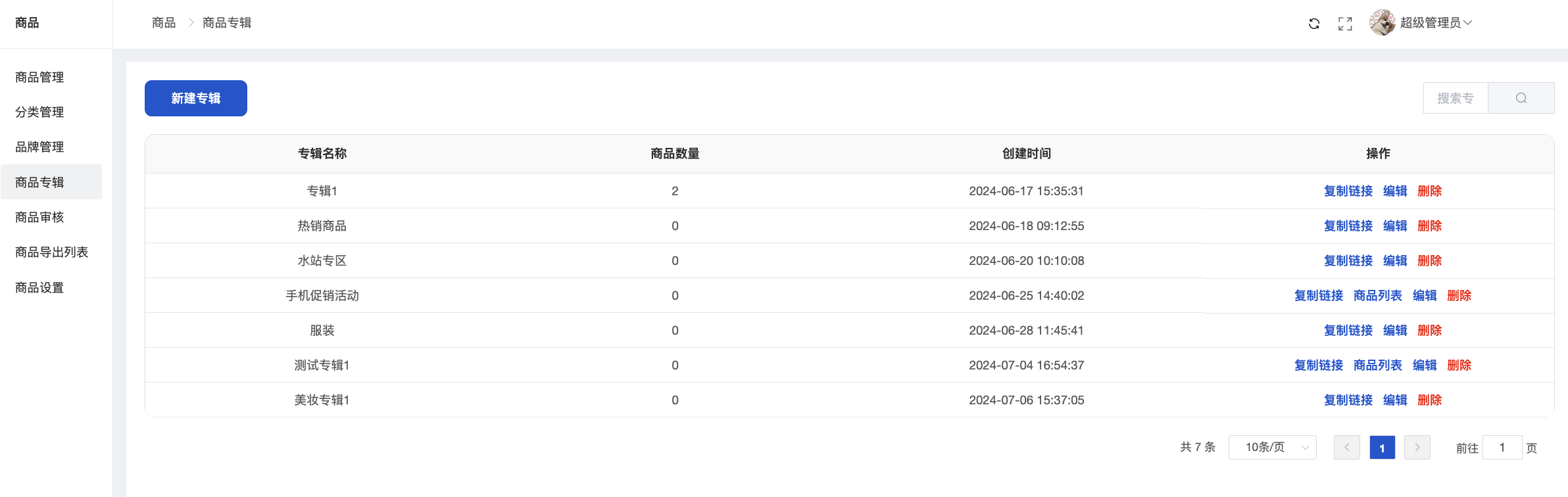Screen dimensions: 1568x497
Task: Click the admin avatar image
Action: click(1382, 23)
